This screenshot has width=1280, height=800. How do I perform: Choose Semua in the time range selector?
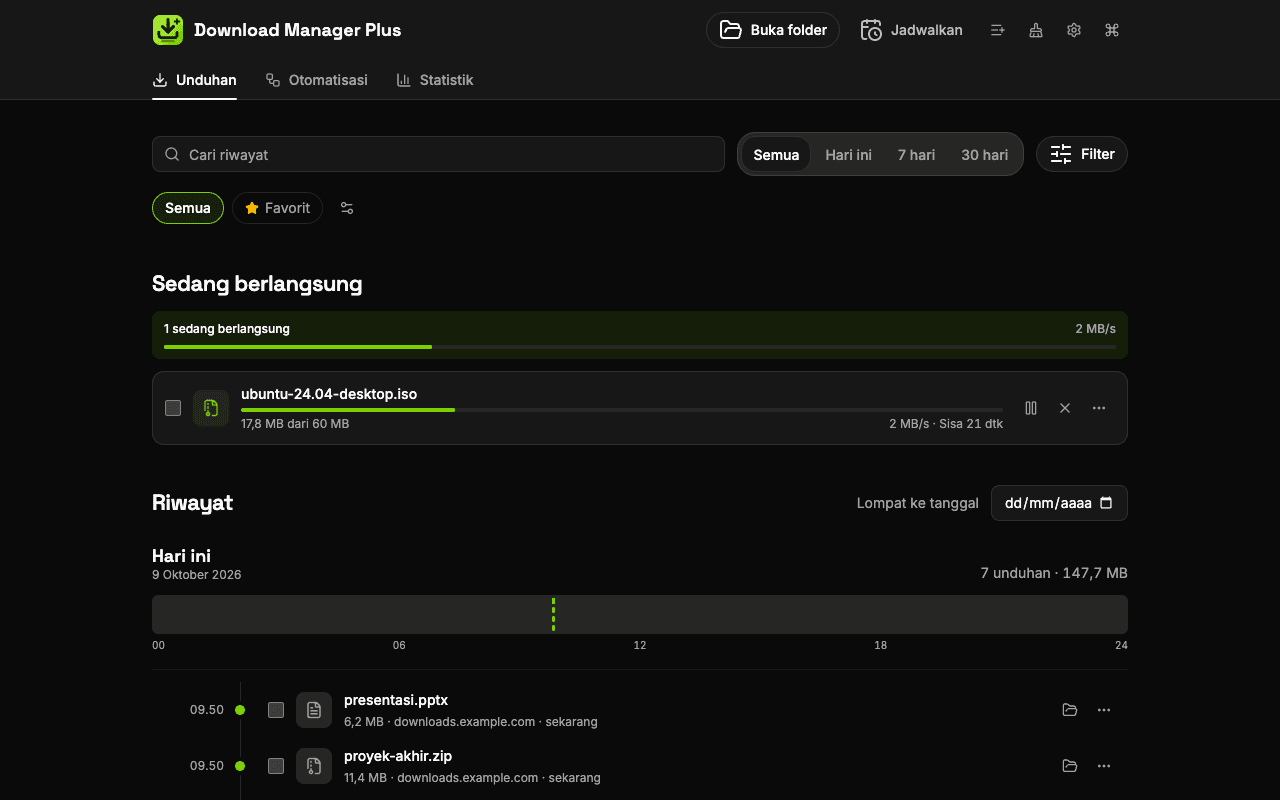click(x=776, y=155)
